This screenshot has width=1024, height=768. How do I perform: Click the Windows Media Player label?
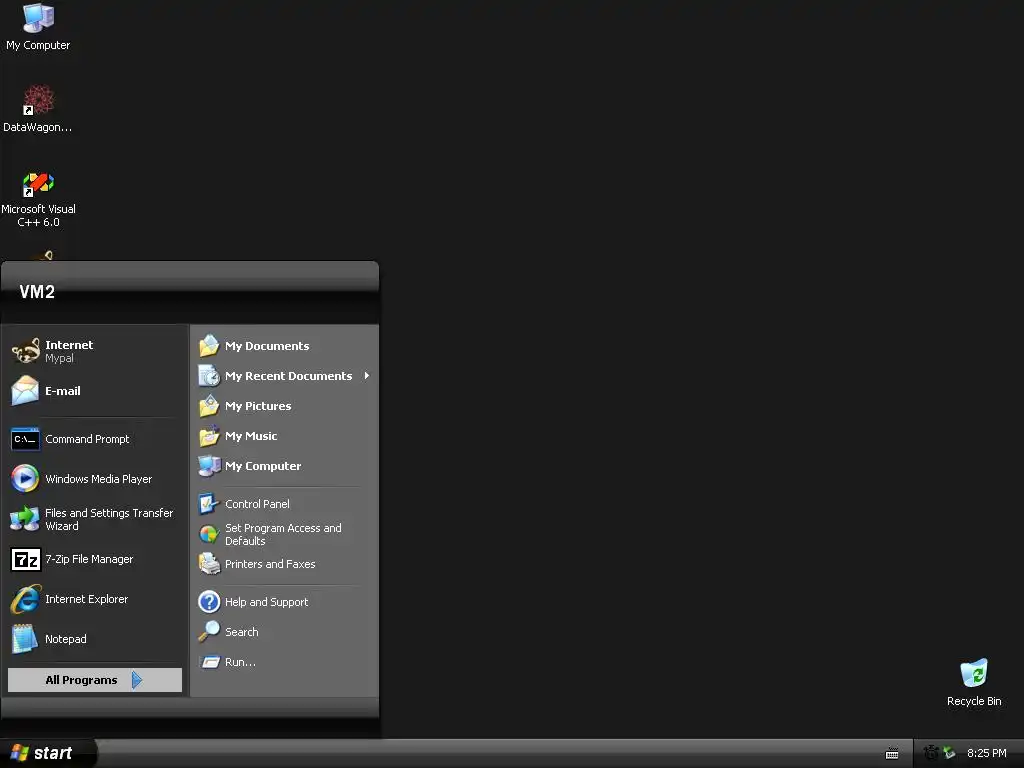click(x=99, y=479)
